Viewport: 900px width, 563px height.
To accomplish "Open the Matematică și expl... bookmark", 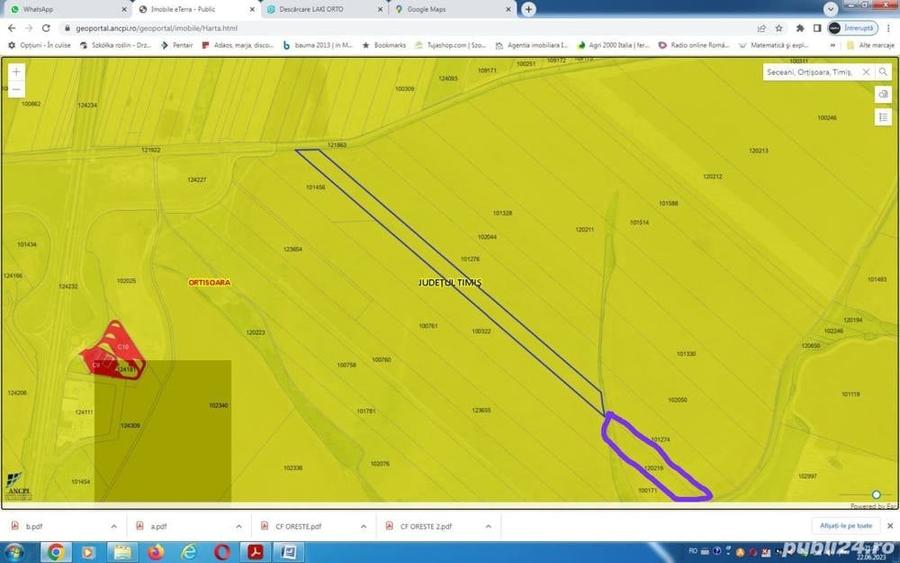I will [774, 45].
